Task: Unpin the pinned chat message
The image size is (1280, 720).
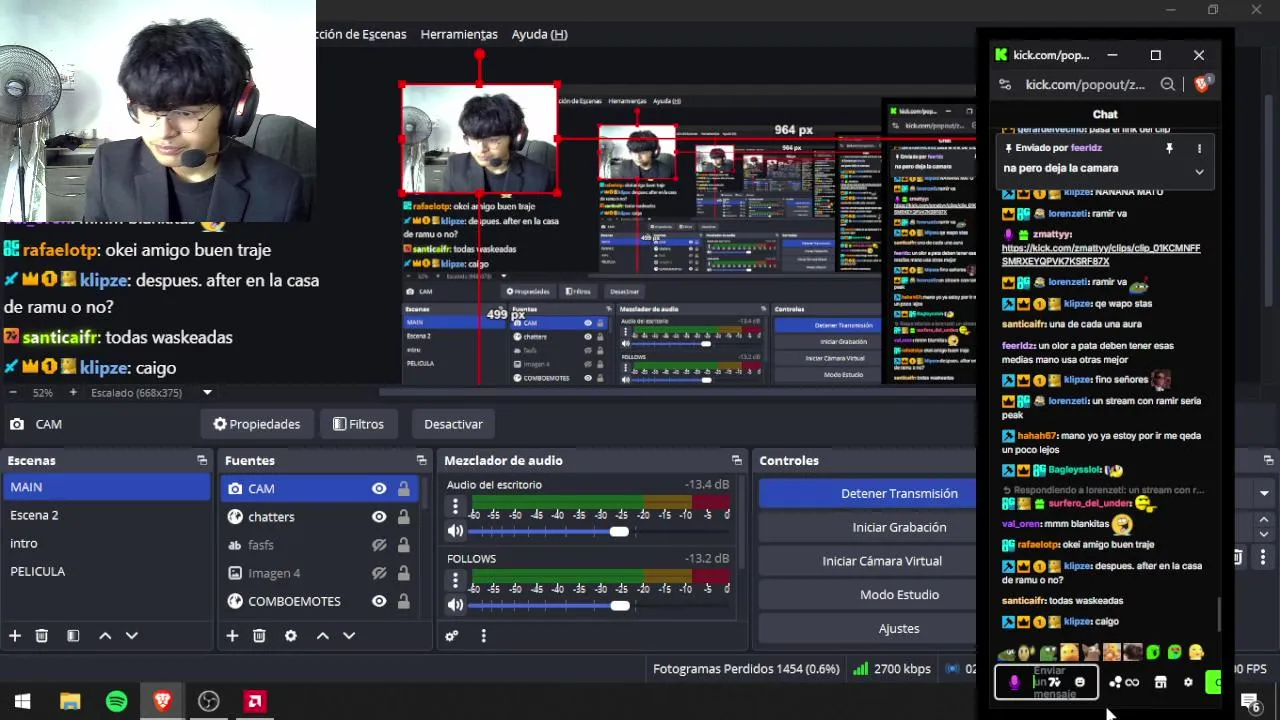Action: coord(1169,148)
